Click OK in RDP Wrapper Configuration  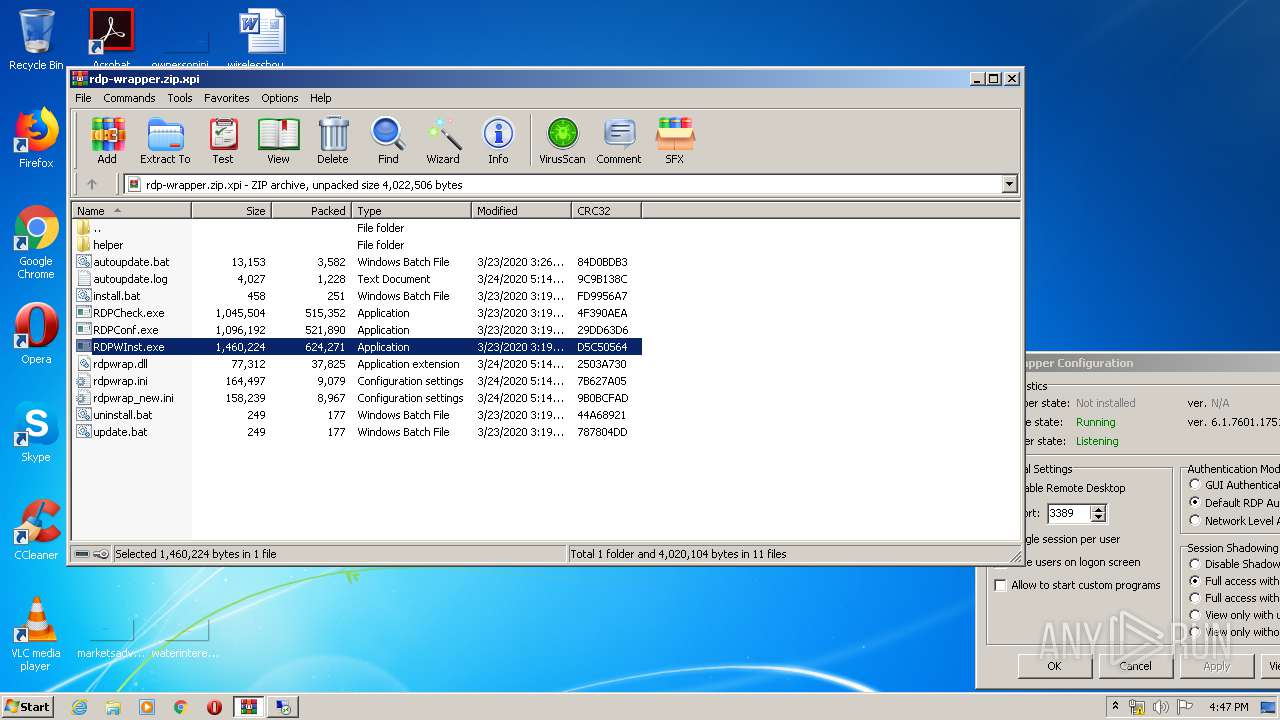pos(1055,665)
